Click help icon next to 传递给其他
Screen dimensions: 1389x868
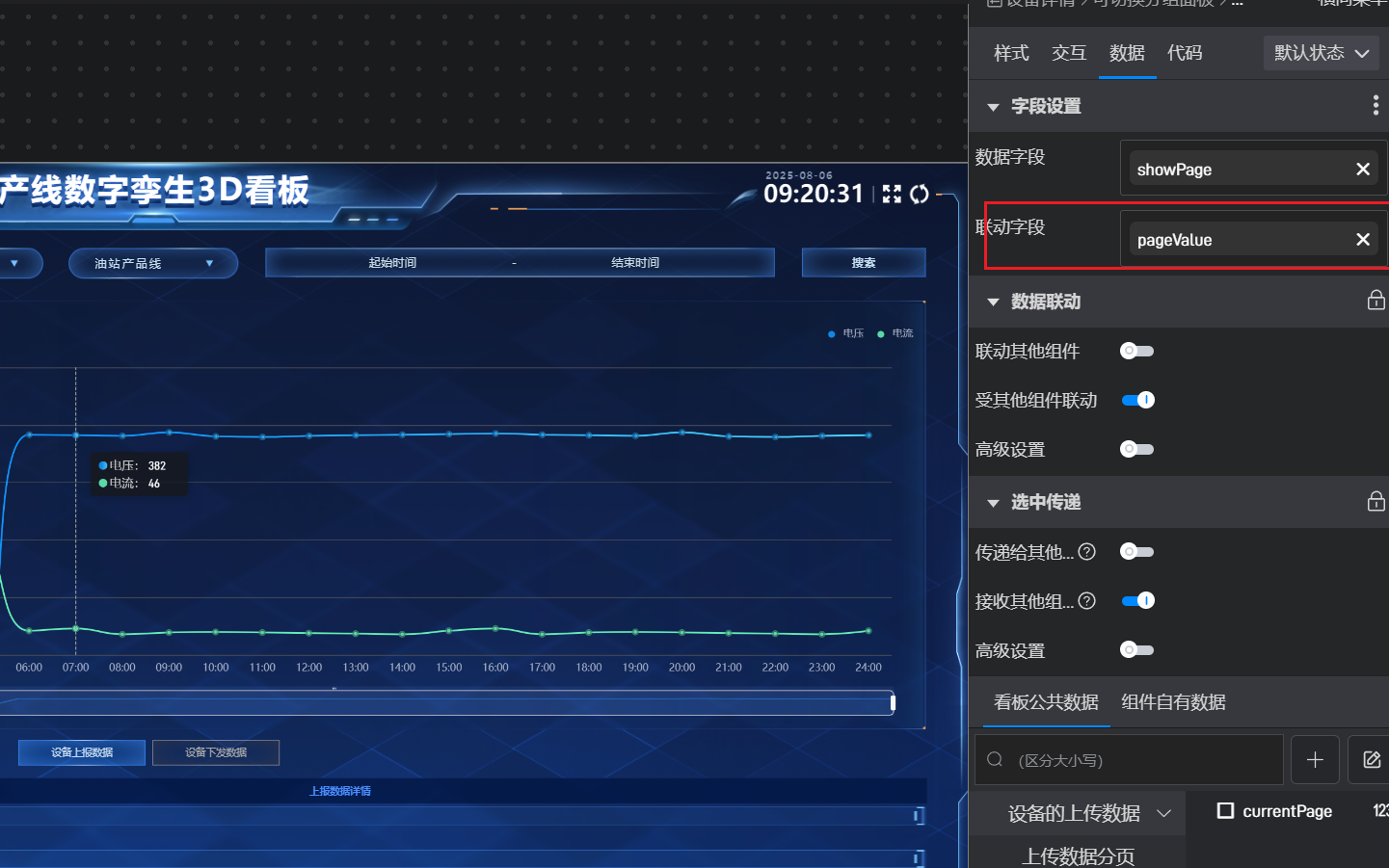[1087, 552]
